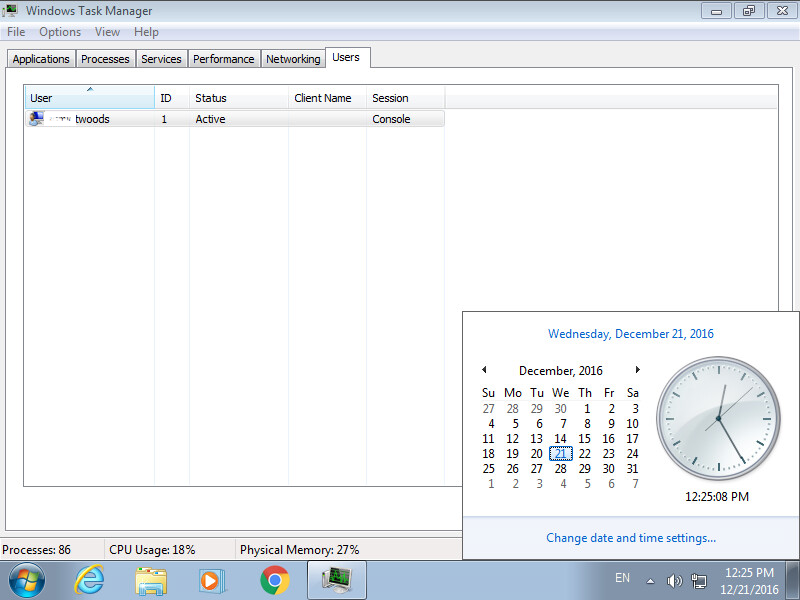Screen dimensions: 800x600
Task: Click the EN language indicator
Action: coord(622,578)
